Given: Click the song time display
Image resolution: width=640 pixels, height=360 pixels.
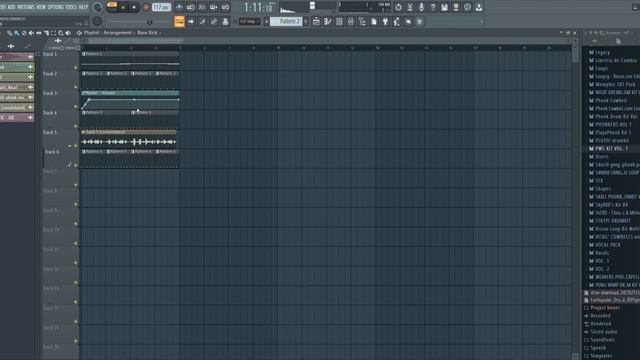Looking at the screenshot, I should click(258, 7).
